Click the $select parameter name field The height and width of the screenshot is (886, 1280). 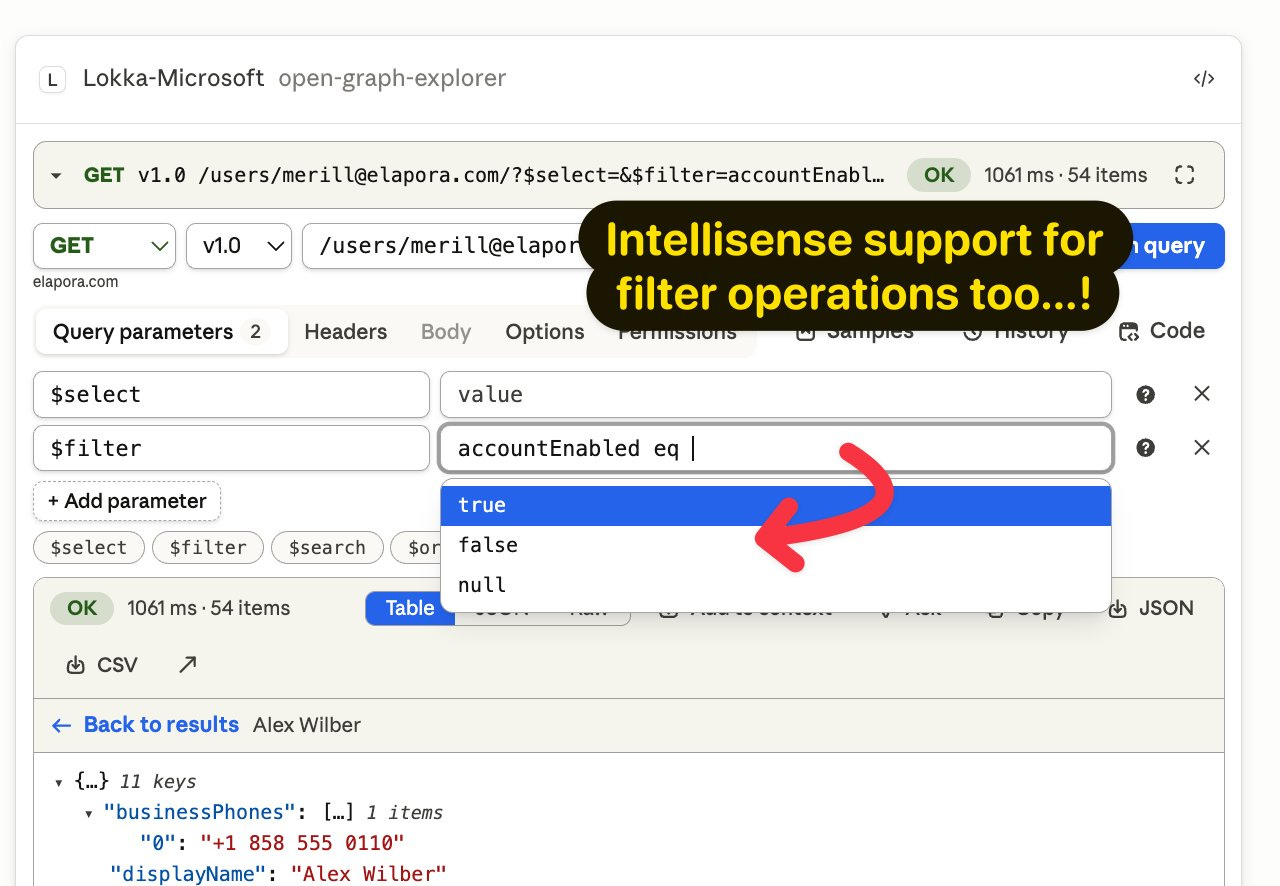(231, 394)
